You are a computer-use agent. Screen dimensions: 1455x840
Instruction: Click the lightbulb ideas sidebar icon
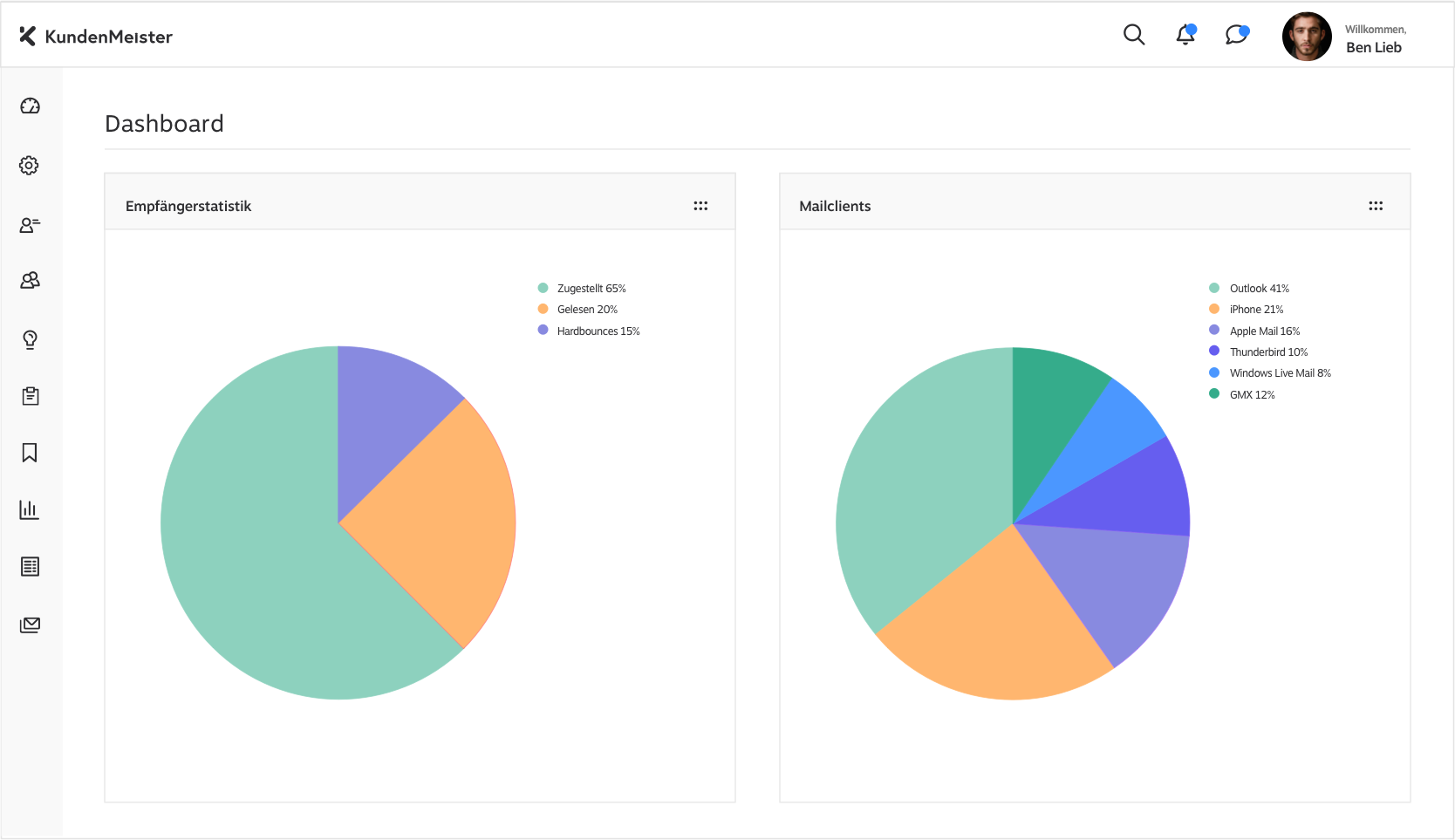point(30,339)
